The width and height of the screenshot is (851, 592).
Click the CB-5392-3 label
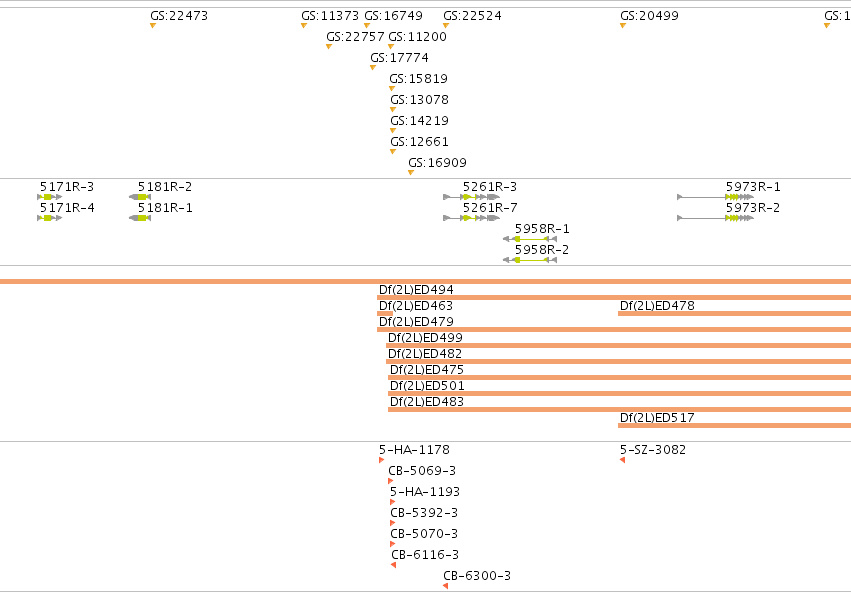coord(424,513)
